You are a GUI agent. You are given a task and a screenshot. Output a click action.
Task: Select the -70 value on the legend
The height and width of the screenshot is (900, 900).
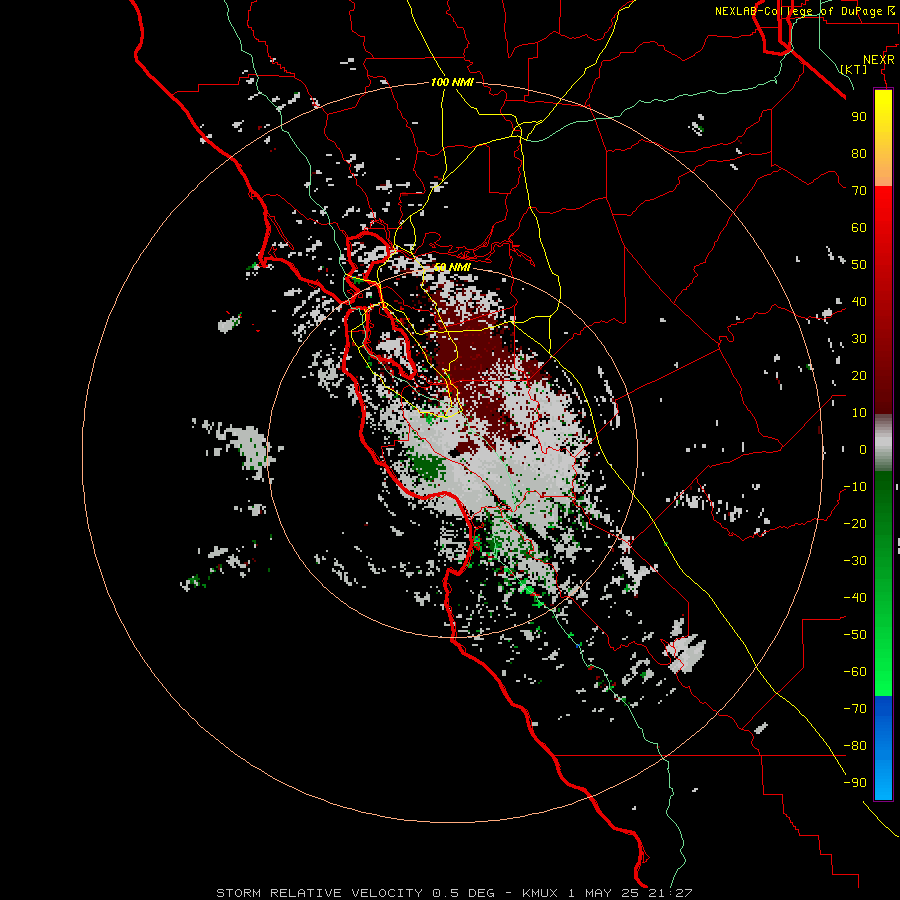[855, 708]
